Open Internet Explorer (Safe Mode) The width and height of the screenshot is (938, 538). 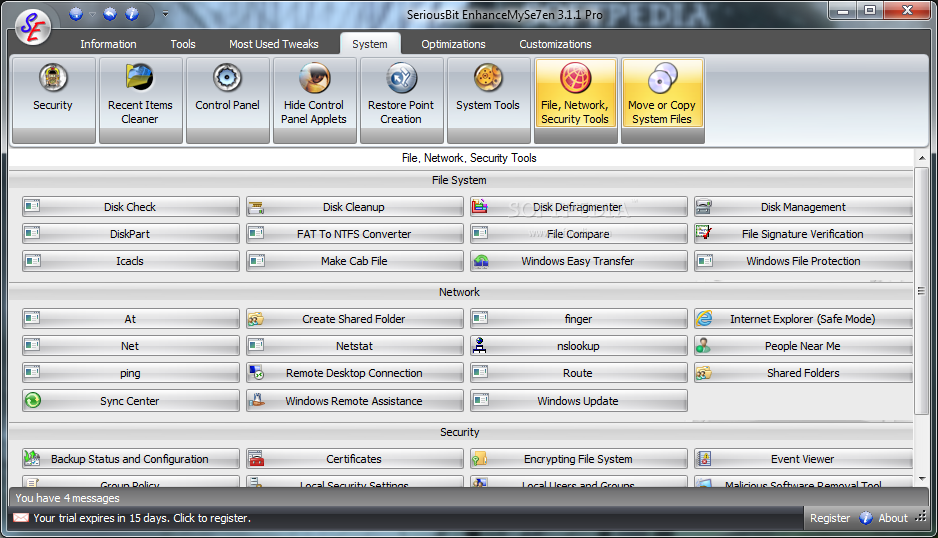point(803,319)
